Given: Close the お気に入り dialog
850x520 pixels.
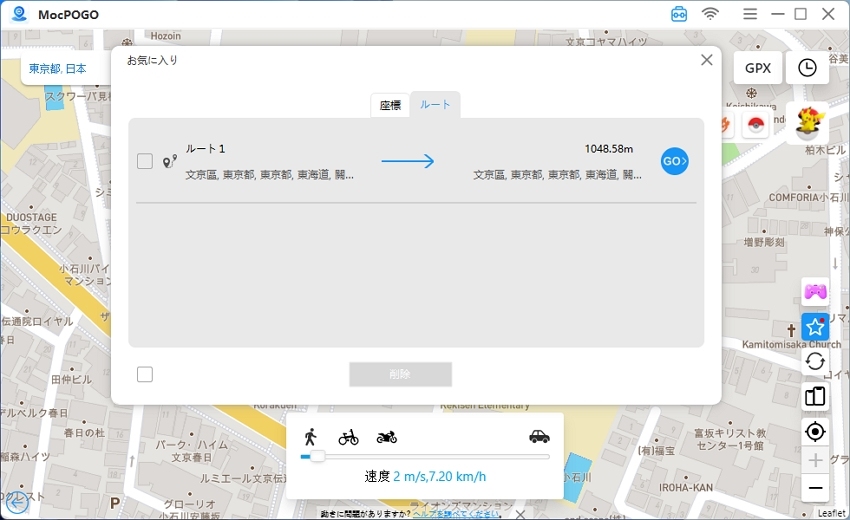Looking at the screenshot, I should (x=707, y=60).
